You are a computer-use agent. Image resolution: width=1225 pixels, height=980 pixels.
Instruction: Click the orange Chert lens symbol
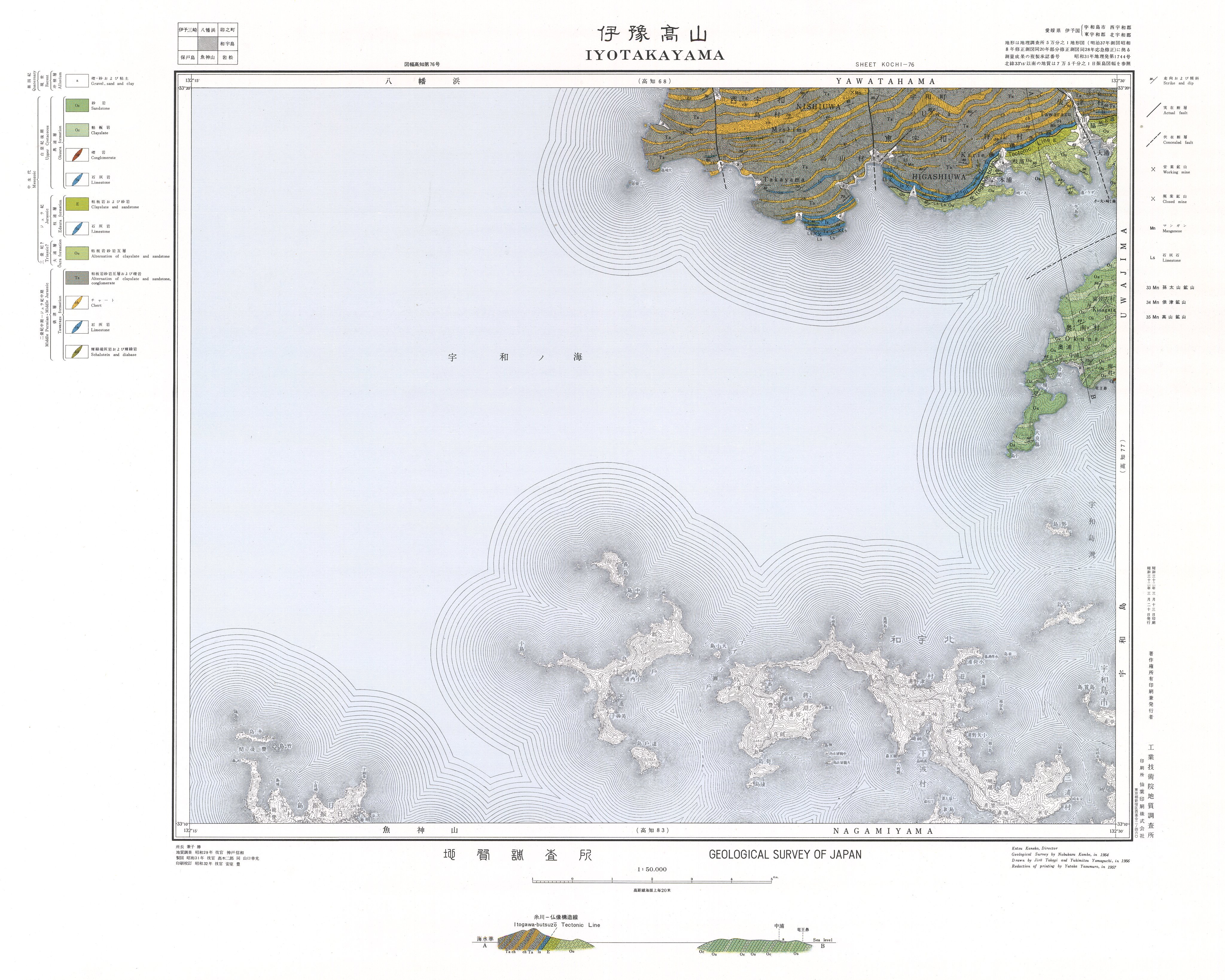tap(77, 302)
